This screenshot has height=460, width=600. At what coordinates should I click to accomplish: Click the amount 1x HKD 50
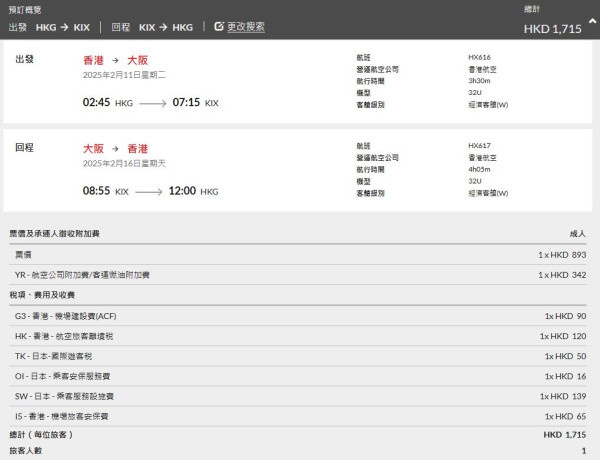coord(565,356)
